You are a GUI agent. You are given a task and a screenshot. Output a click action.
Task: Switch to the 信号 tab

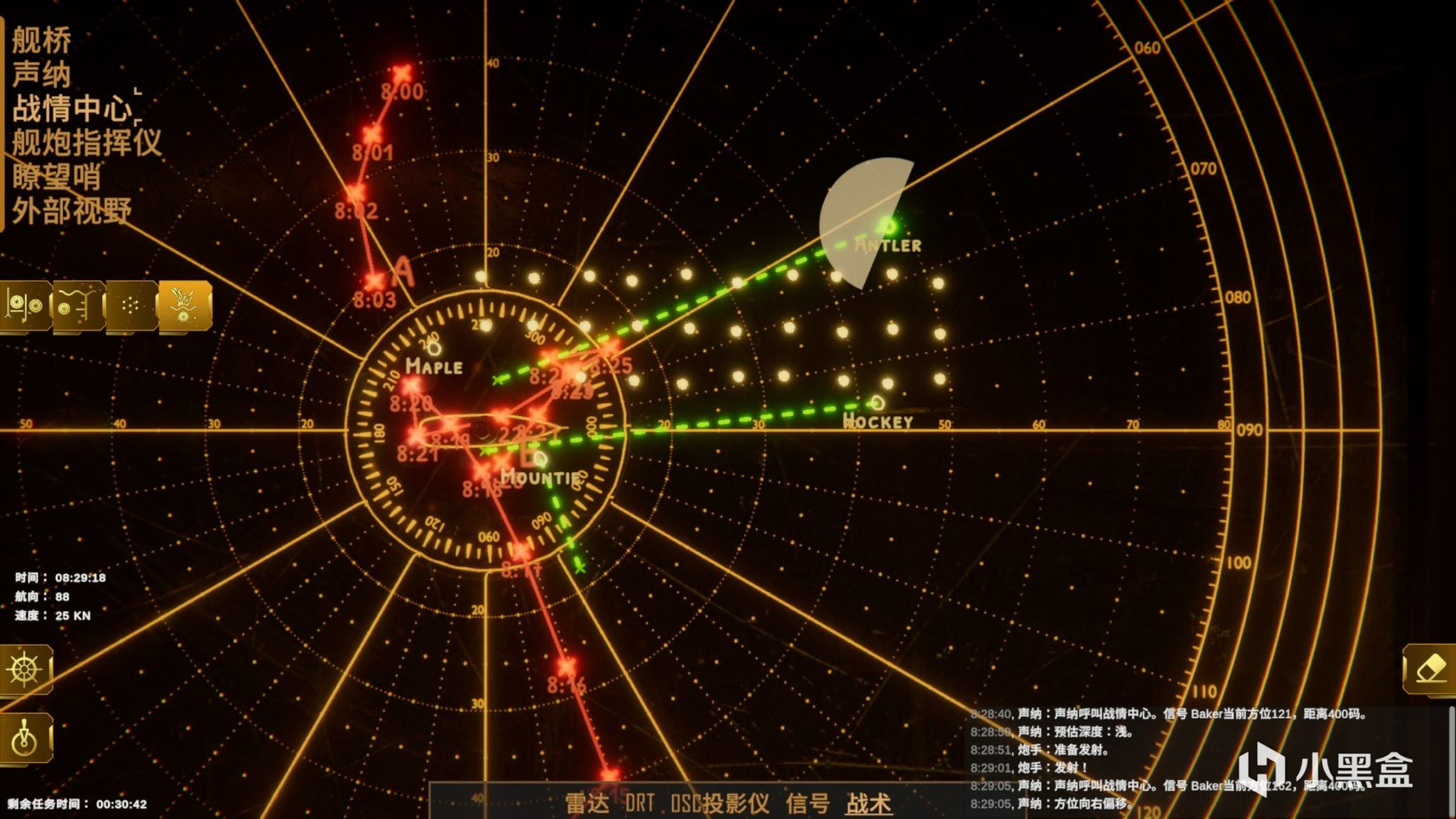coord(807,803)
